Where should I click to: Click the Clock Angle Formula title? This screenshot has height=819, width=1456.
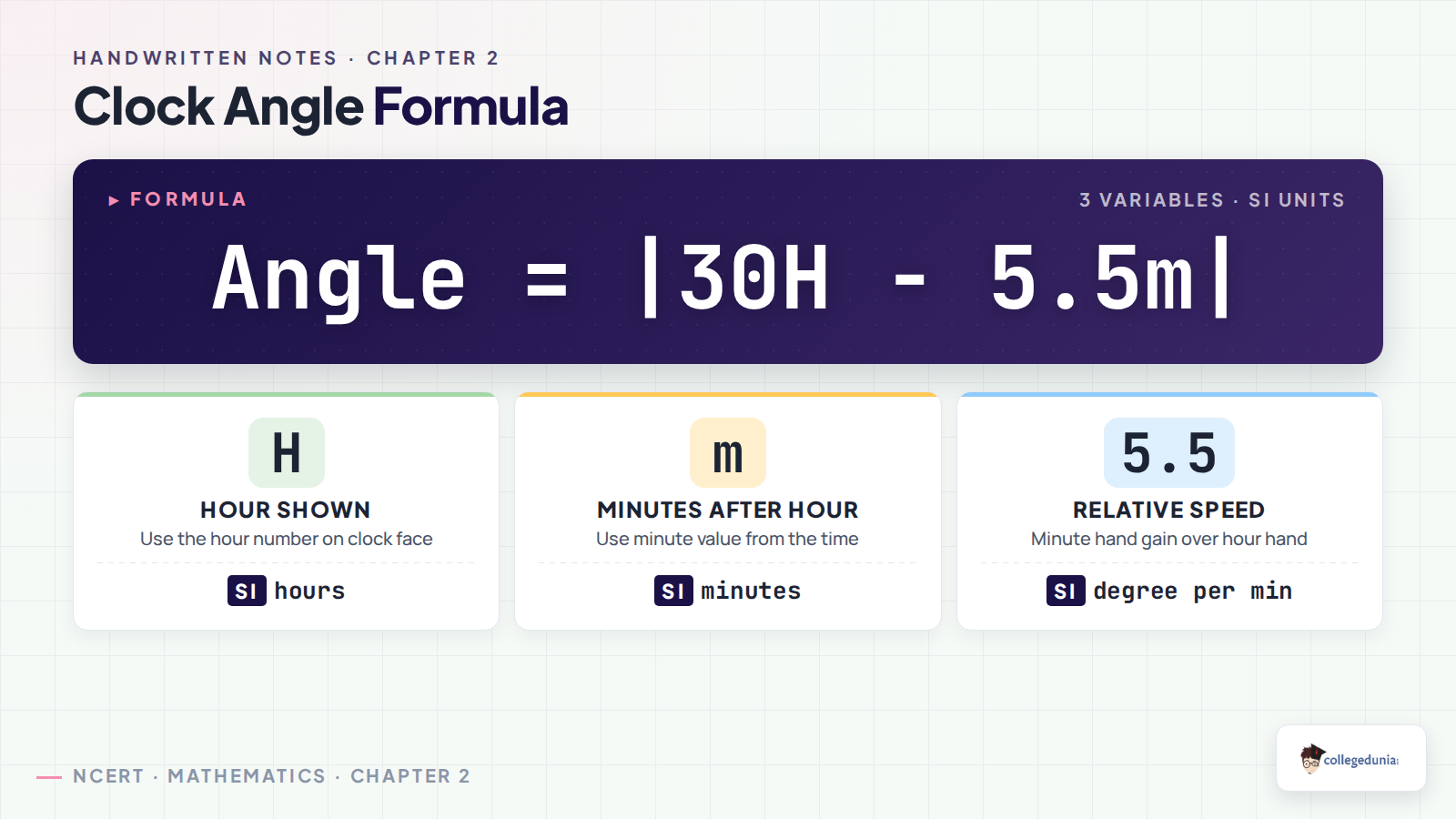click(321, 107)
